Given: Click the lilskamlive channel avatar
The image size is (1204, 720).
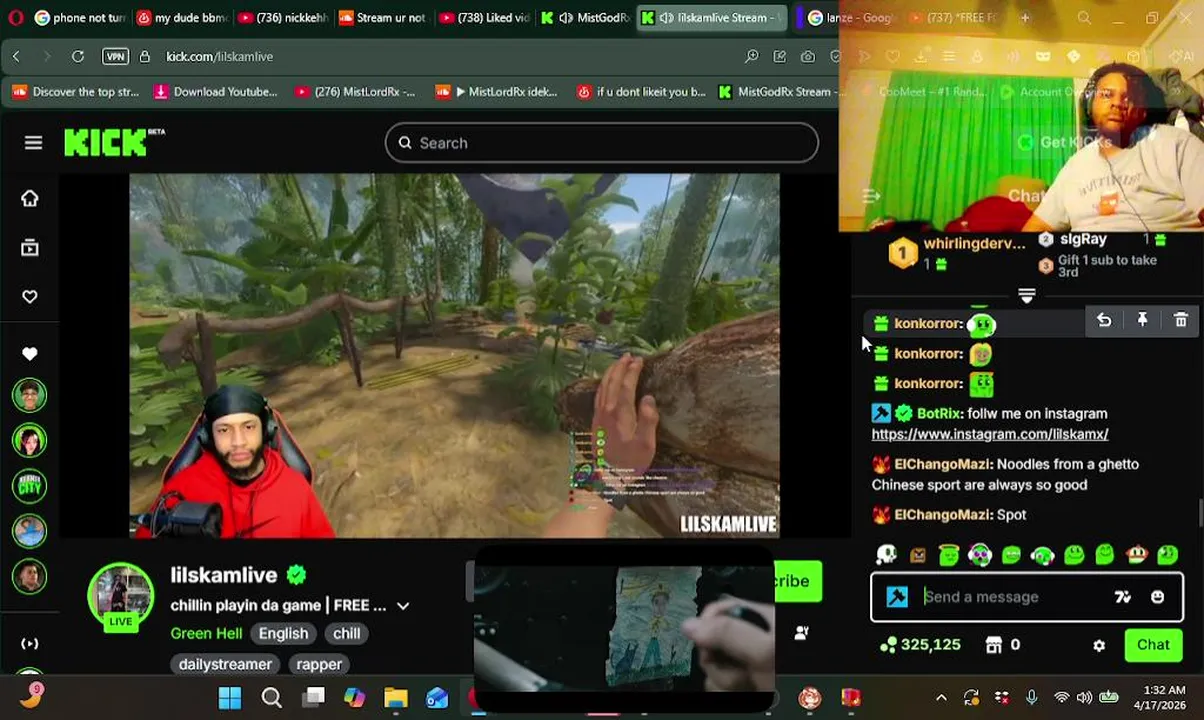Looking at the screenshot, I should tap(120, 595).
